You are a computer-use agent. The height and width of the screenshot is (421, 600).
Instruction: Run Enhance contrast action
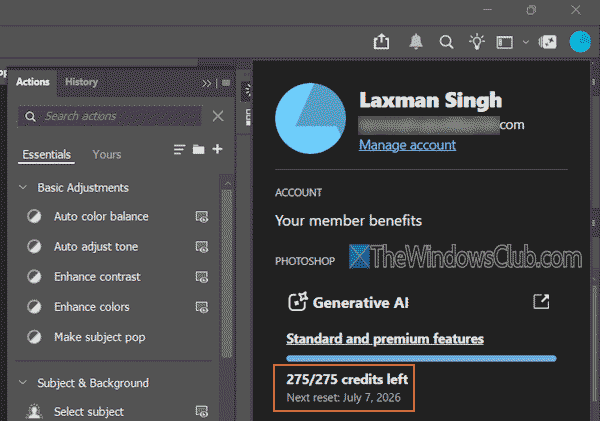pyautogui.click(x=97, y=277)
